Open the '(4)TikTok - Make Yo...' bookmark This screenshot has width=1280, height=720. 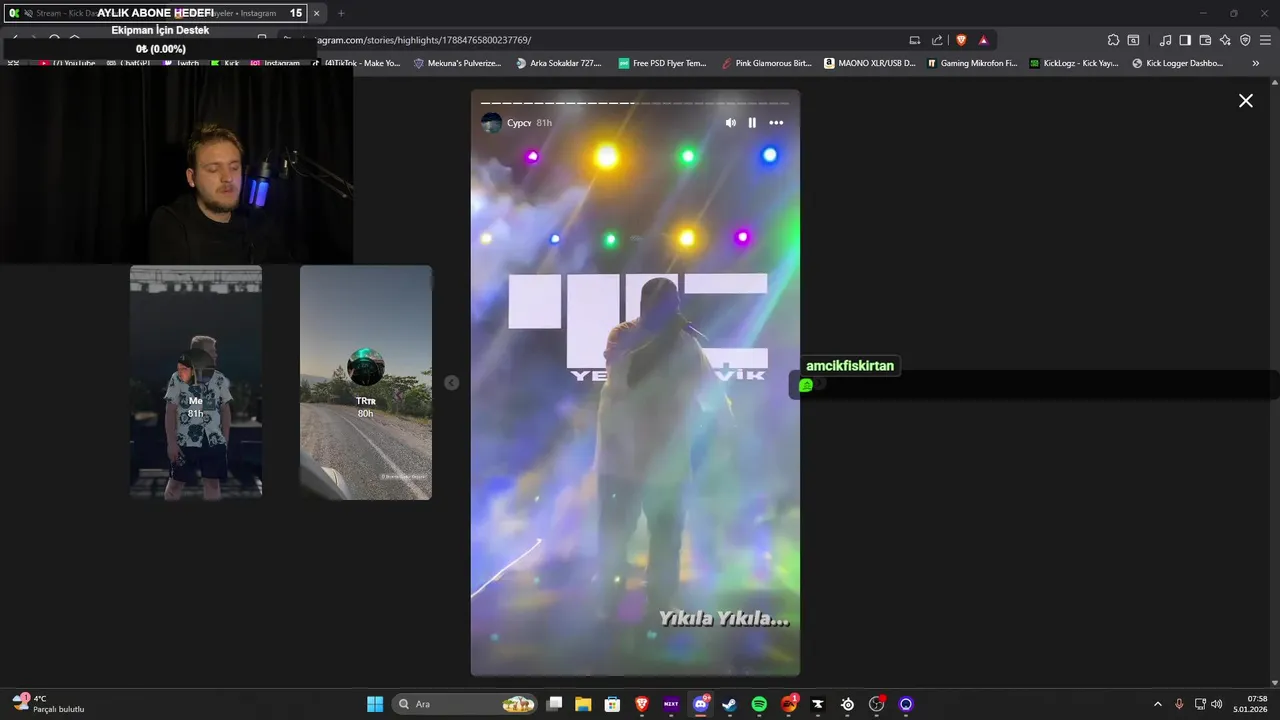click(x=356, y=63)
